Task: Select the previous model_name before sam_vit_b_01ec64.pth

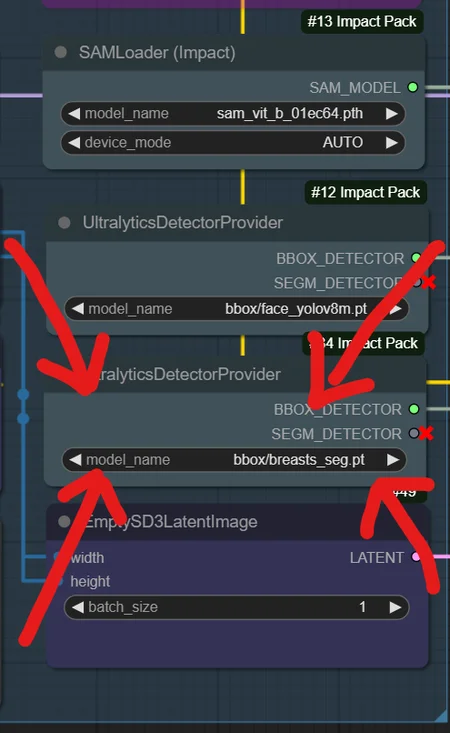Action: 74,114
